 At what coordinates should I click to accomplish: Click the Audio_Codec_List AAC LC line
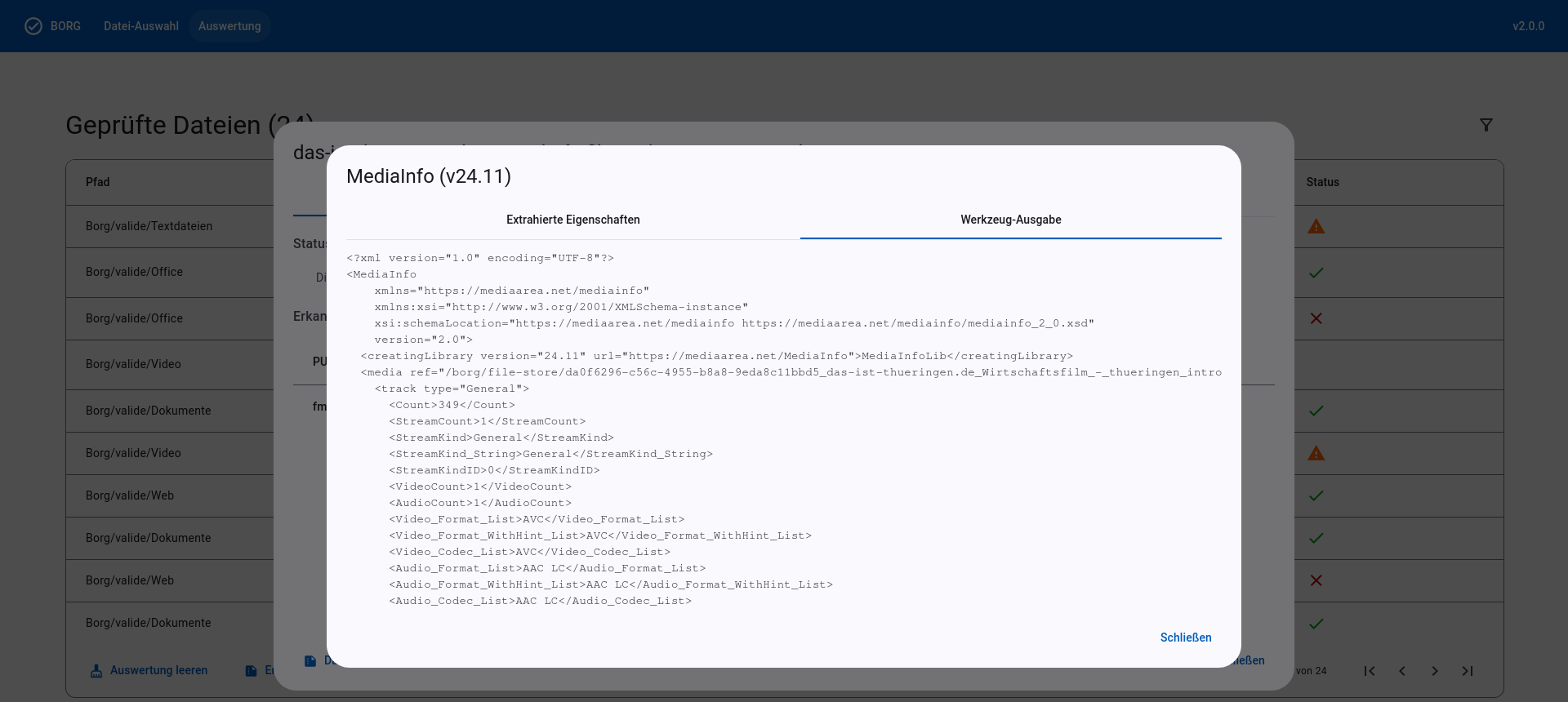click(541, 601)
